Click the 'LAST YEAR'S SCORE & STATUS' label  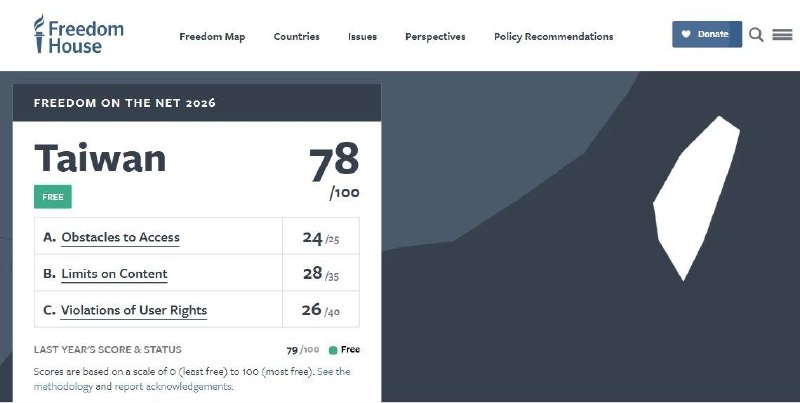point(108,350)
